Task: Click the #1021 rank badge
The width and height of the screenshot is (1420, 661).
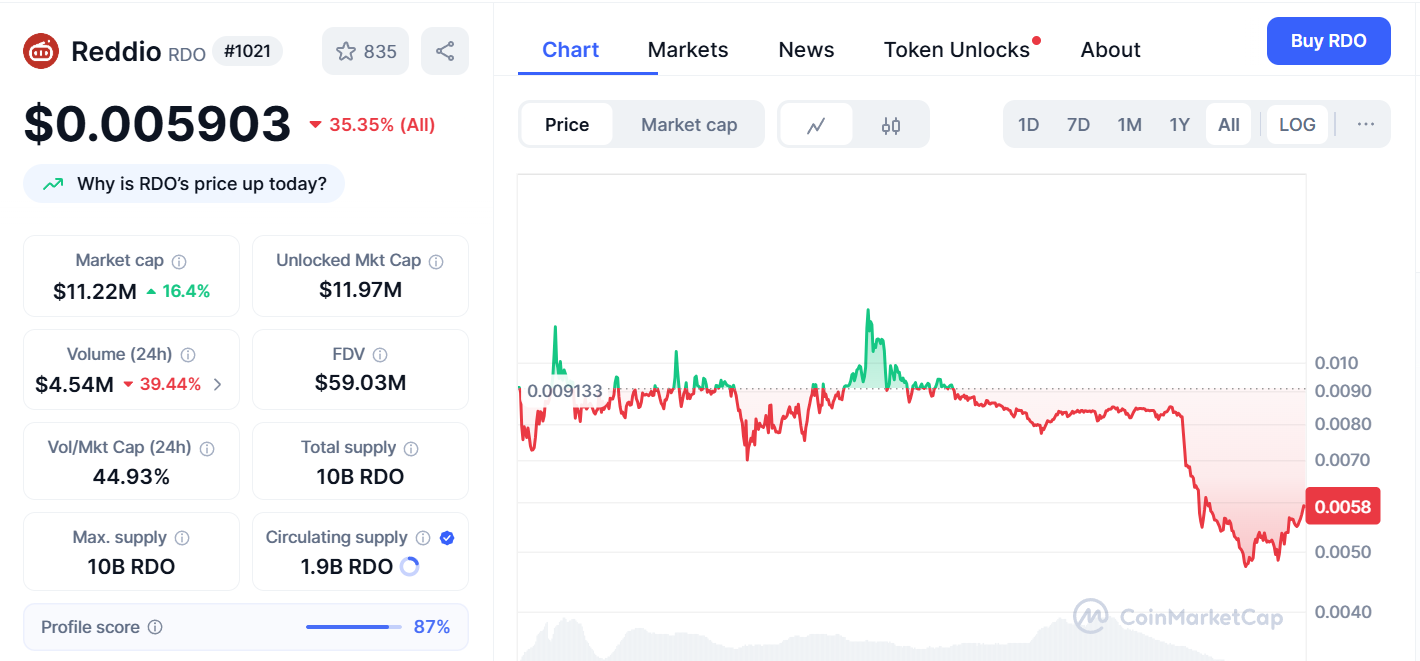Action: [247, 51]
